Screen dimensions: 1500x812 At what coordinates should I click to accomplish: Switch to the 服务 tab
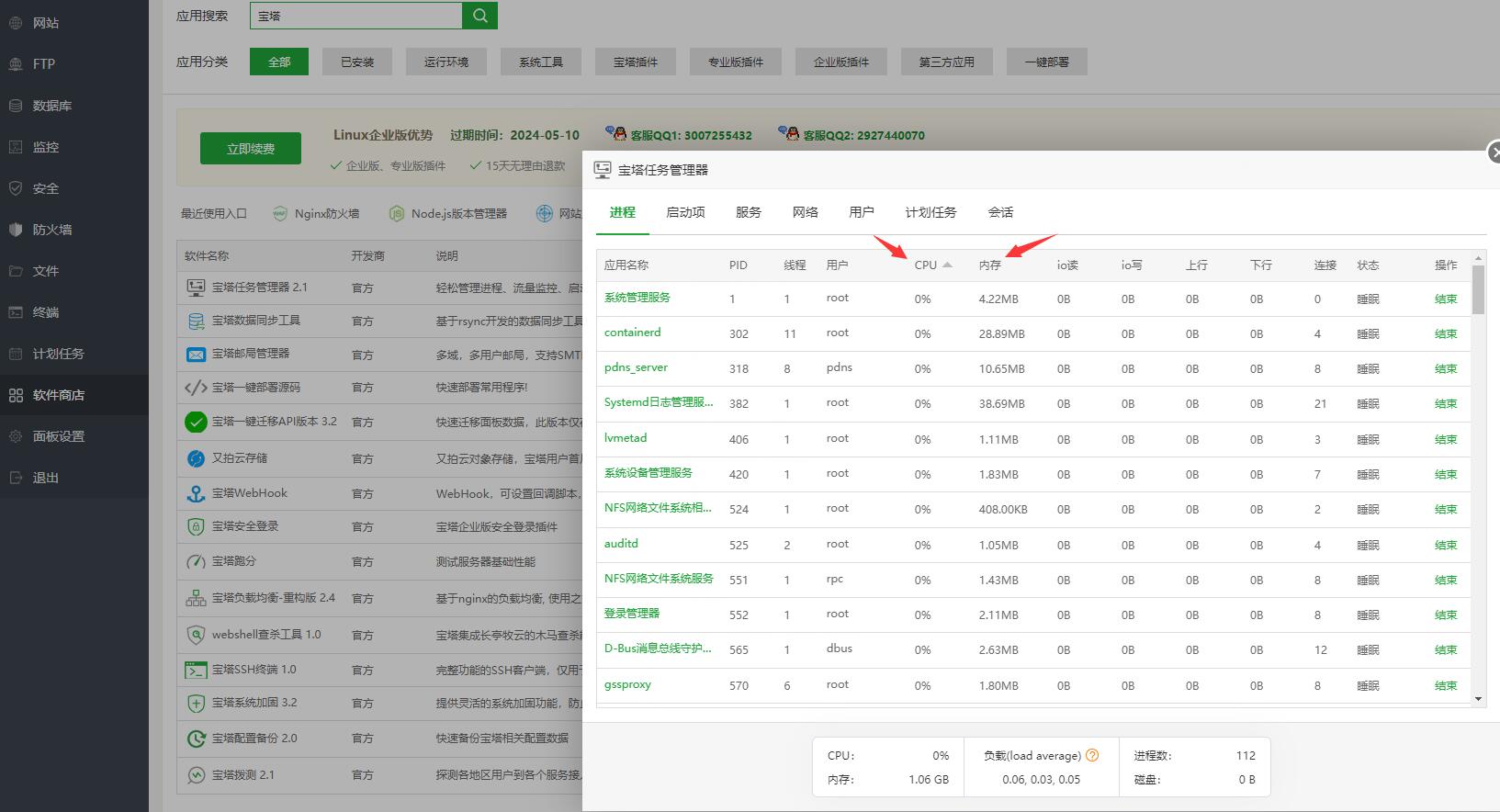coord(748,212)
